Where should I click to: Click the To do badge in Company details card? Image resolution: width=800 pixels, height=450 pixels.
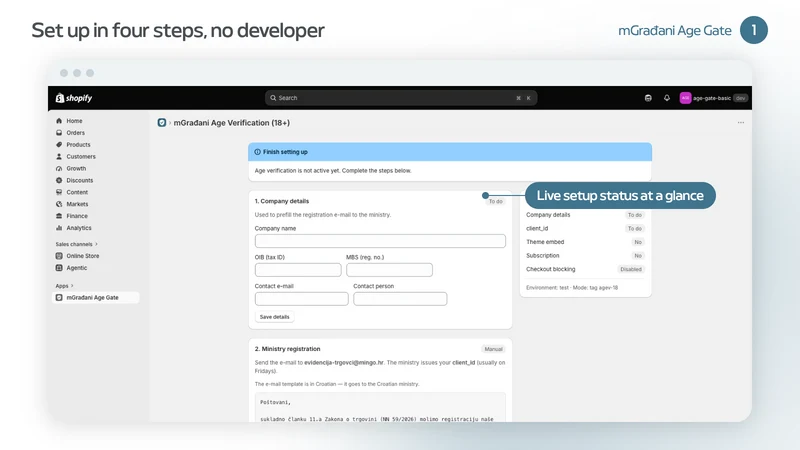[x=495, y=202]
